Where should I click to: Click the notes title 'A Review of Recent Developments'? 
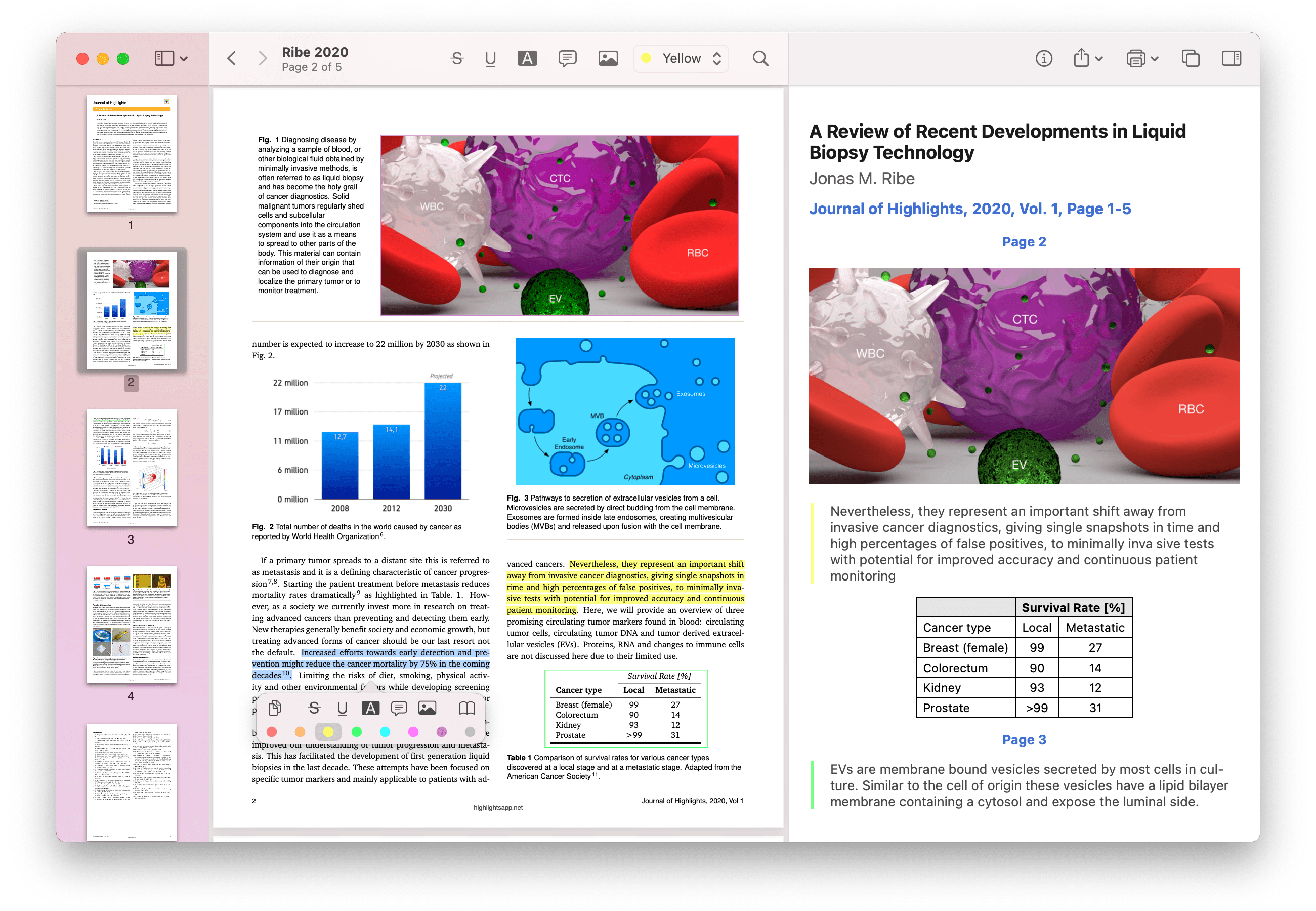point(997,142)
